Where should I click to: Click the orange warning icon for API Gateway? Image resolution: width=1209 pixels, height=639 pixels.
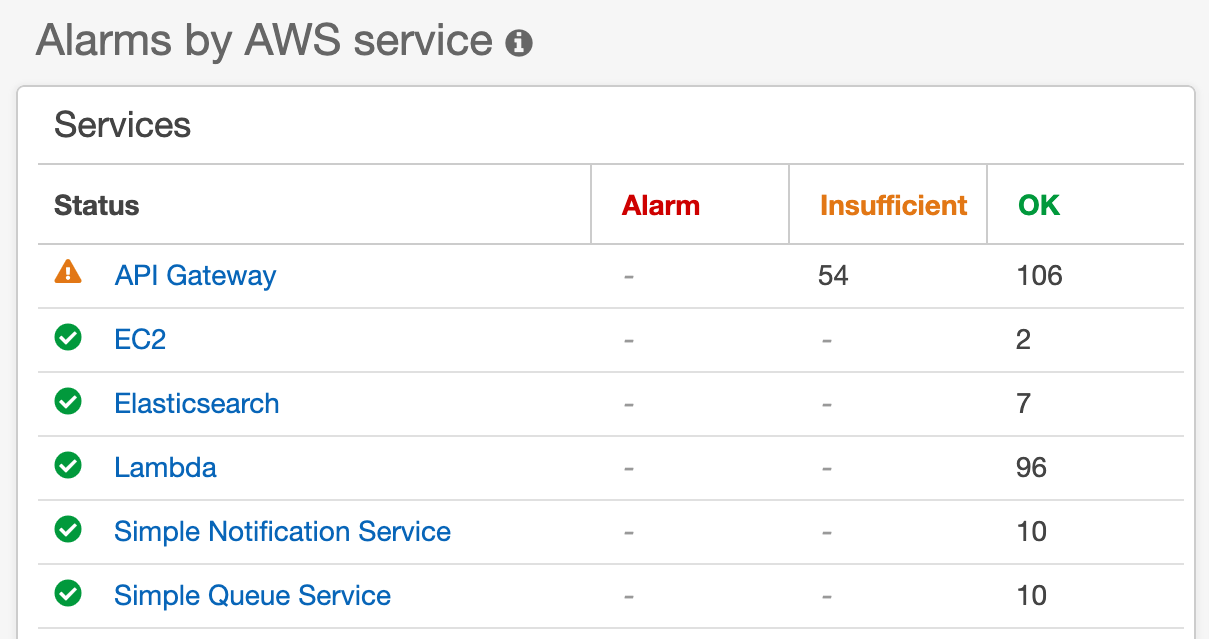pos(68,271)
